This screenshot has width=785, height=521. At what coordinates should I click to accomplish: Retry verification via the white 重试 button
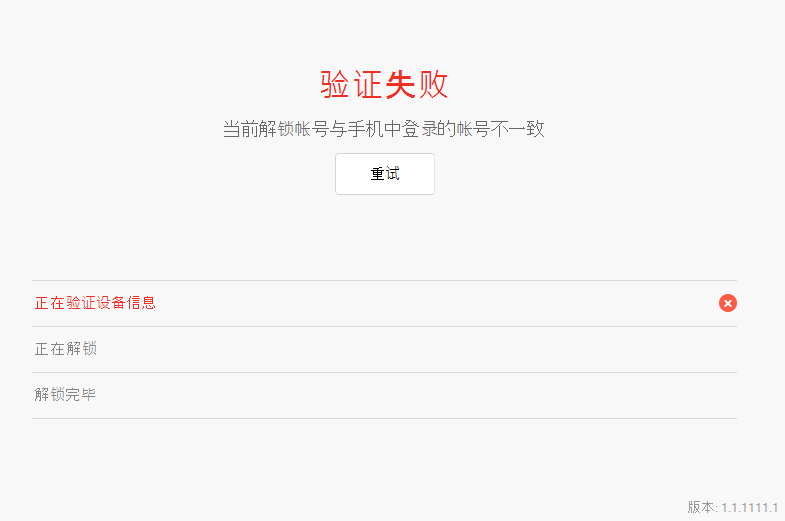(x=384, y=174)
